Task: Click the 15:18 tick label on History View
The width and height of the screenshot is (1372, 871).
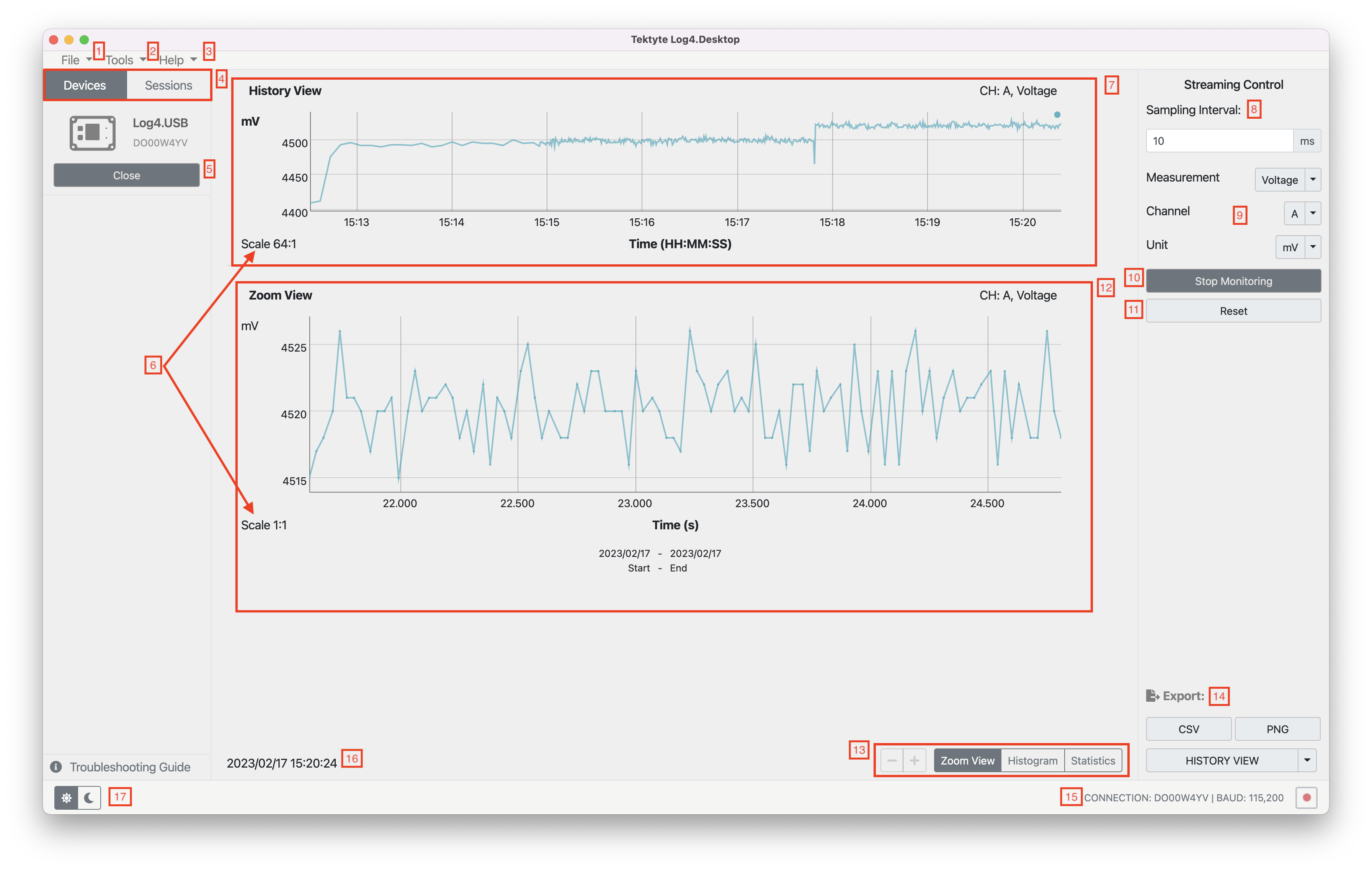Action: click(832, 222)
